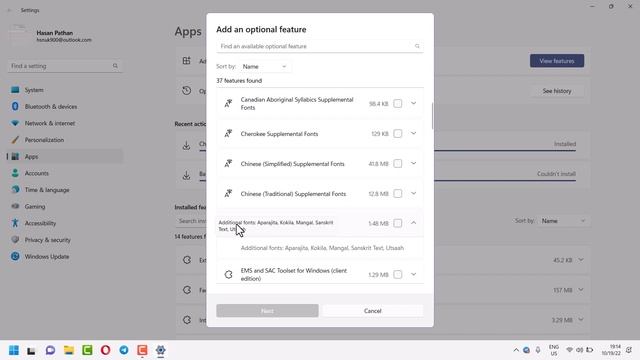The image size is (640, 360).
Task: Click the Gaming sidebar icon
Action: tap(15, 207)
